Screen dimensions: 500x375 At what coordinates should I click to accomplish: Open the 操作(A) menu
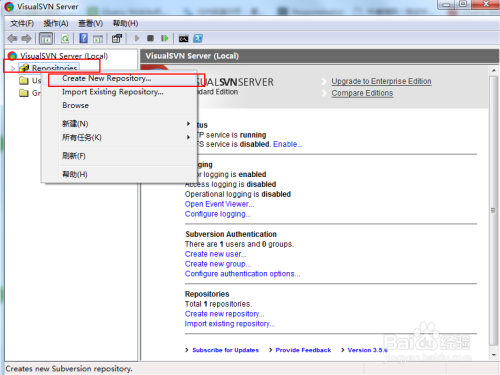tap(56, 23)
